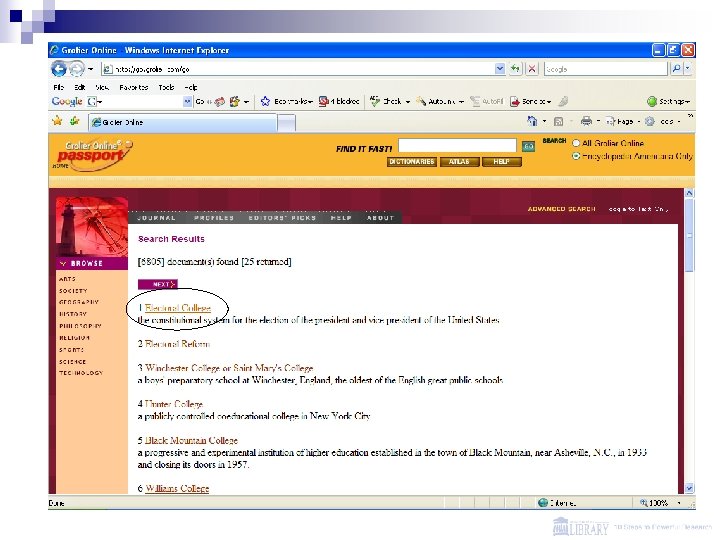Select the Grolier Online browser tab
Screen dimensions: 720x540
click(x=182, y=123)
